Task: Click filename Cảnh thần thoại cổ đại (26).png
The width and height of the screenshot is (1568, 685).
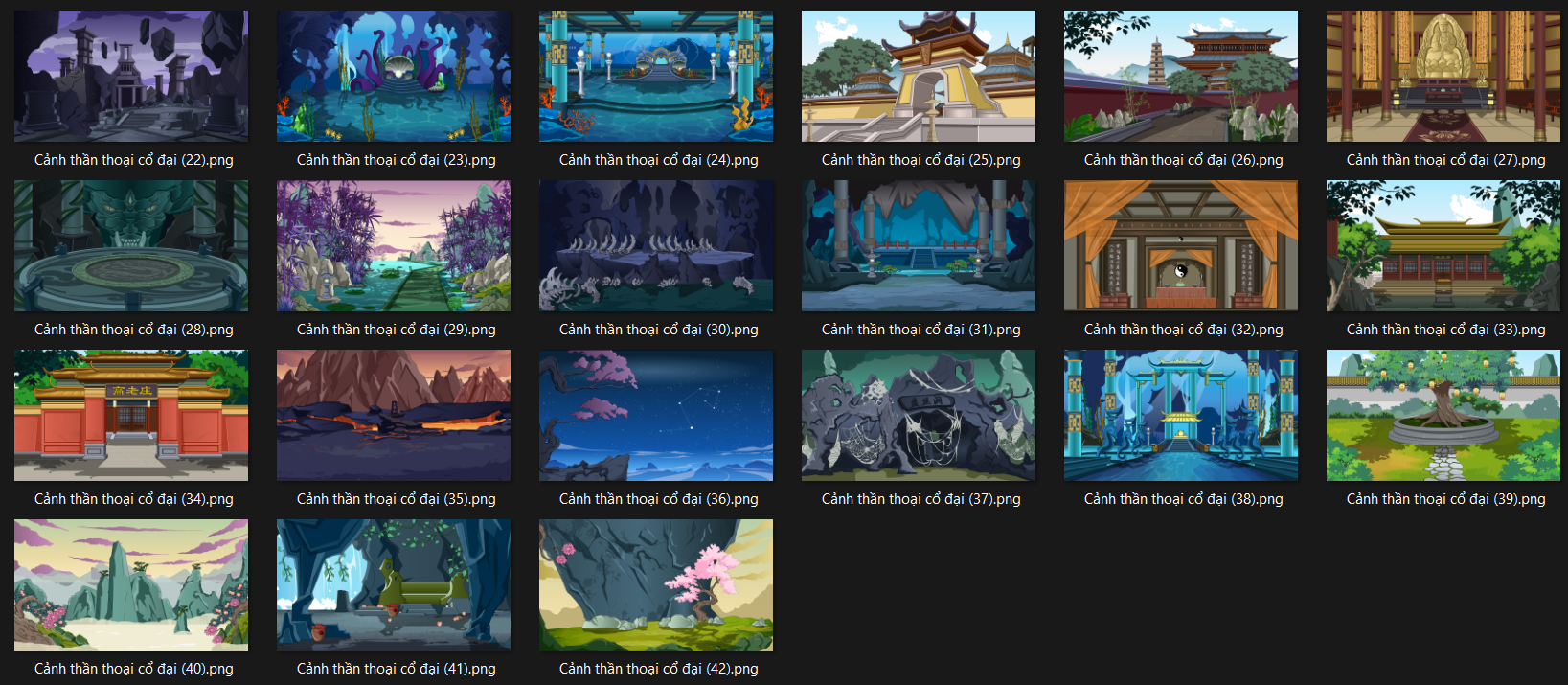Action: 1184,160
